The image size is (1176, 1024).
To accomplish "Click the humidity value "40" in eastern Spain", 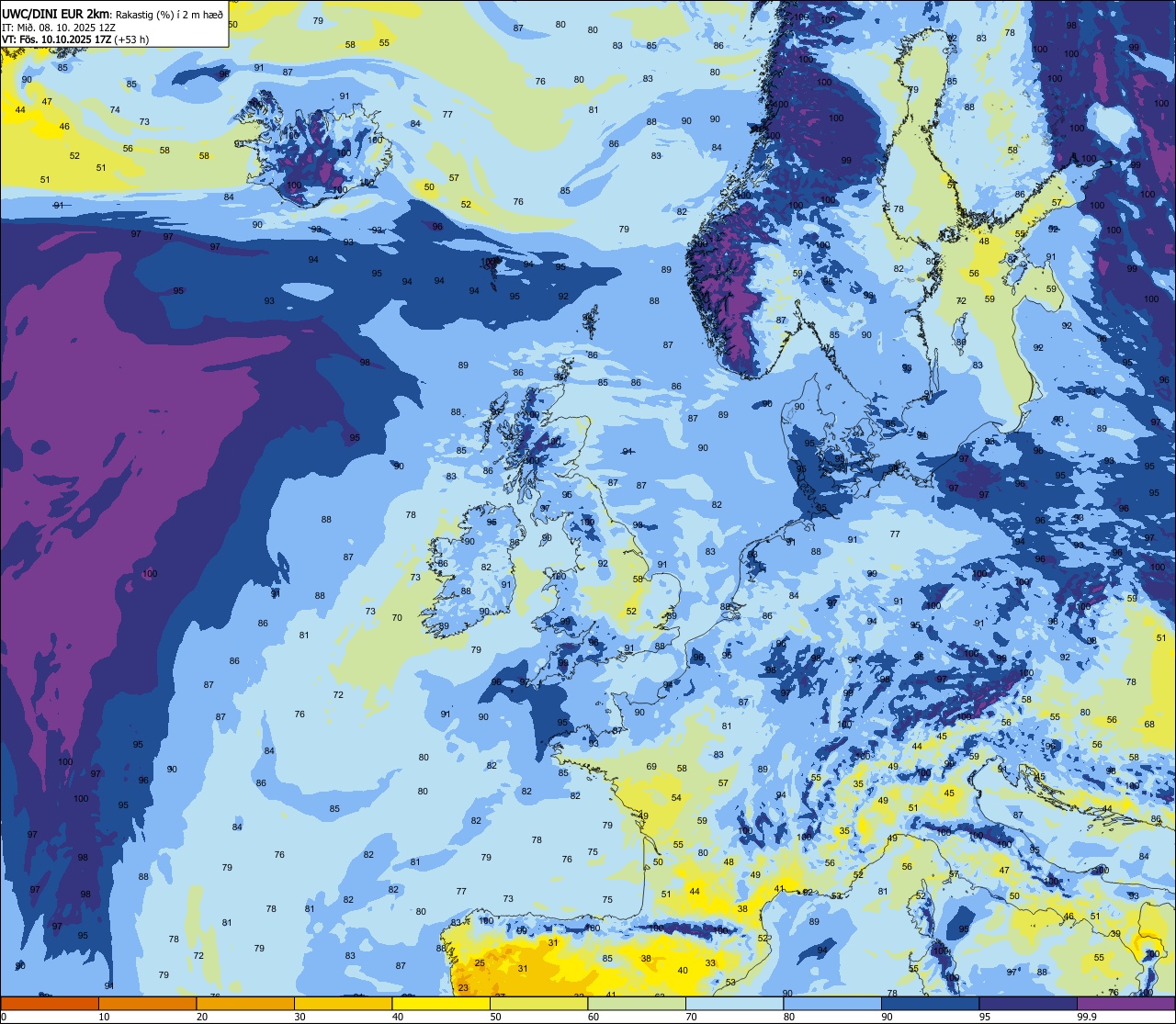I will [x=683, y=970].
